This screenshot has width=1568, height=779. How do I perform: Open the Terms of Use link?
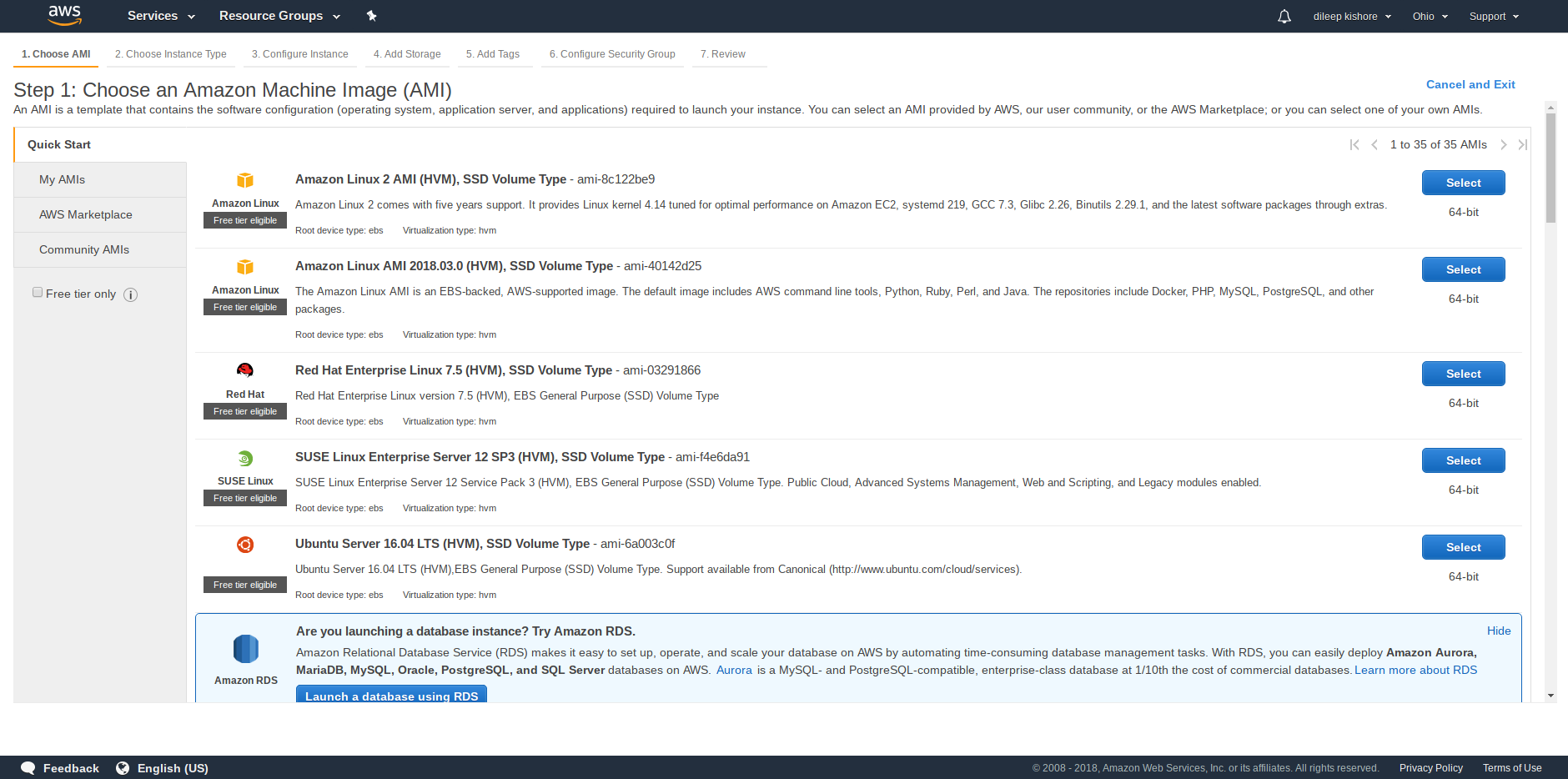(1511, 768)
